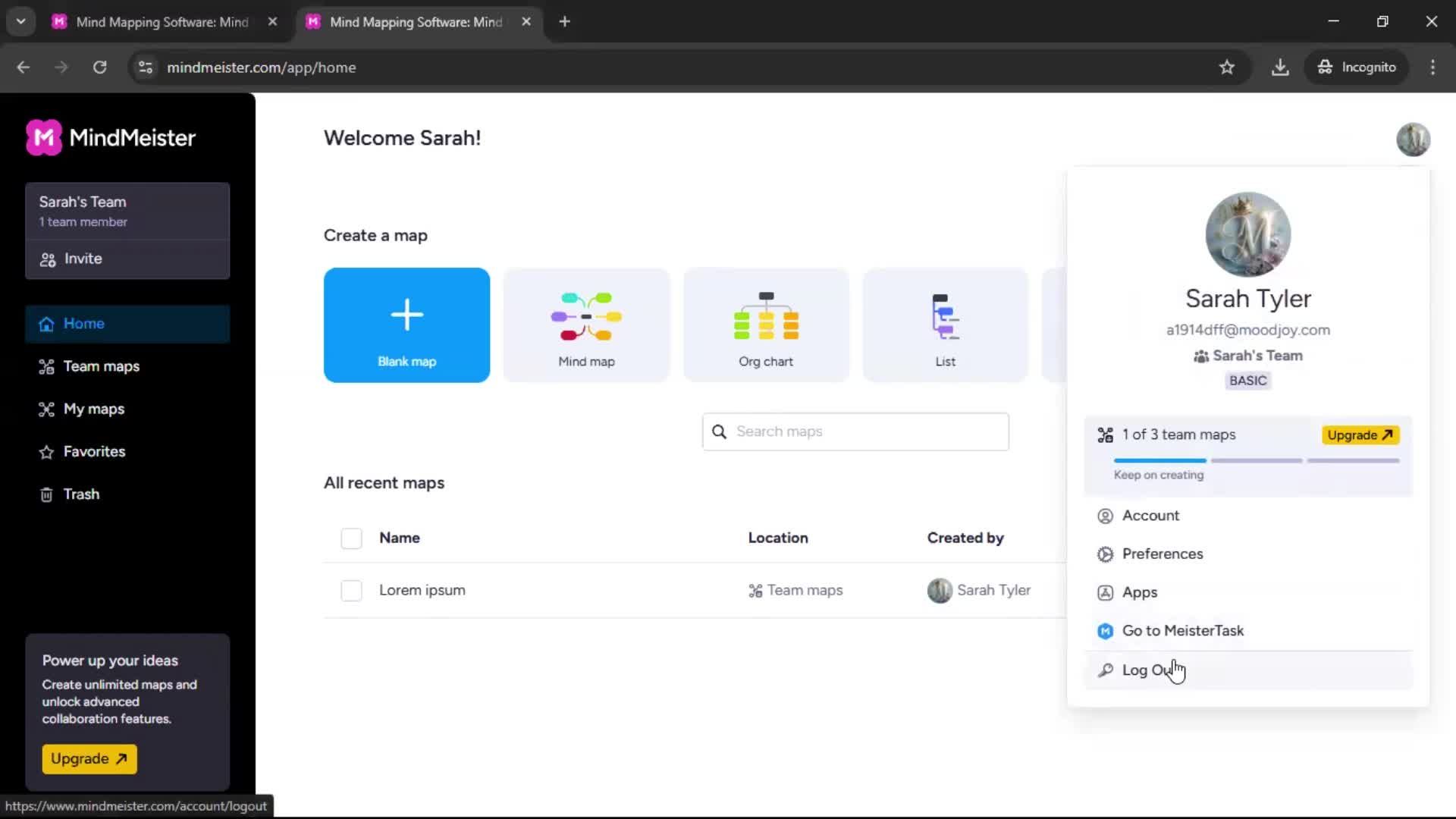Click the MindMeister logo

(x=111, y=137)
